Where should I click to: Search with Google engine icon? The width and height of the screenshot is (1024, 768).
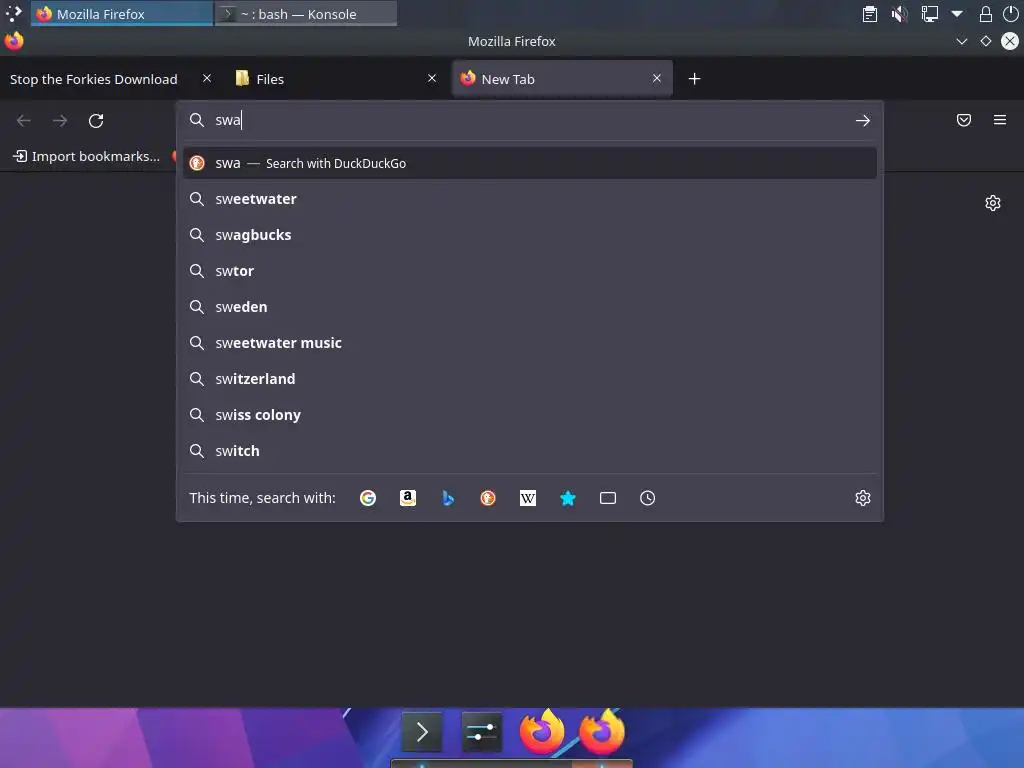368,498
